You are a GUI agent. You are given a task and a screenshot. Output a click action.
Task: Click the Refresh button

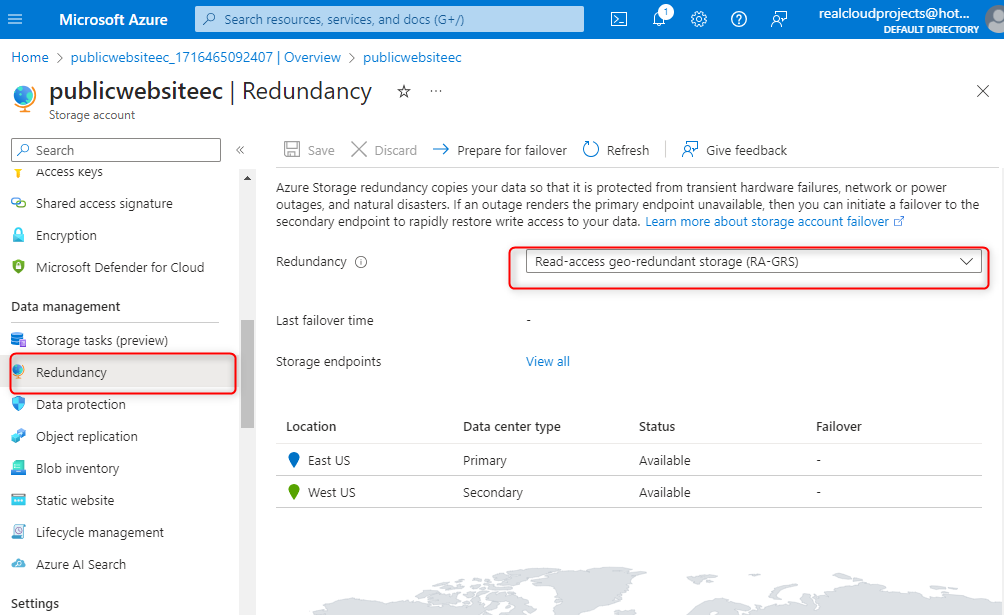pos(616,150)
